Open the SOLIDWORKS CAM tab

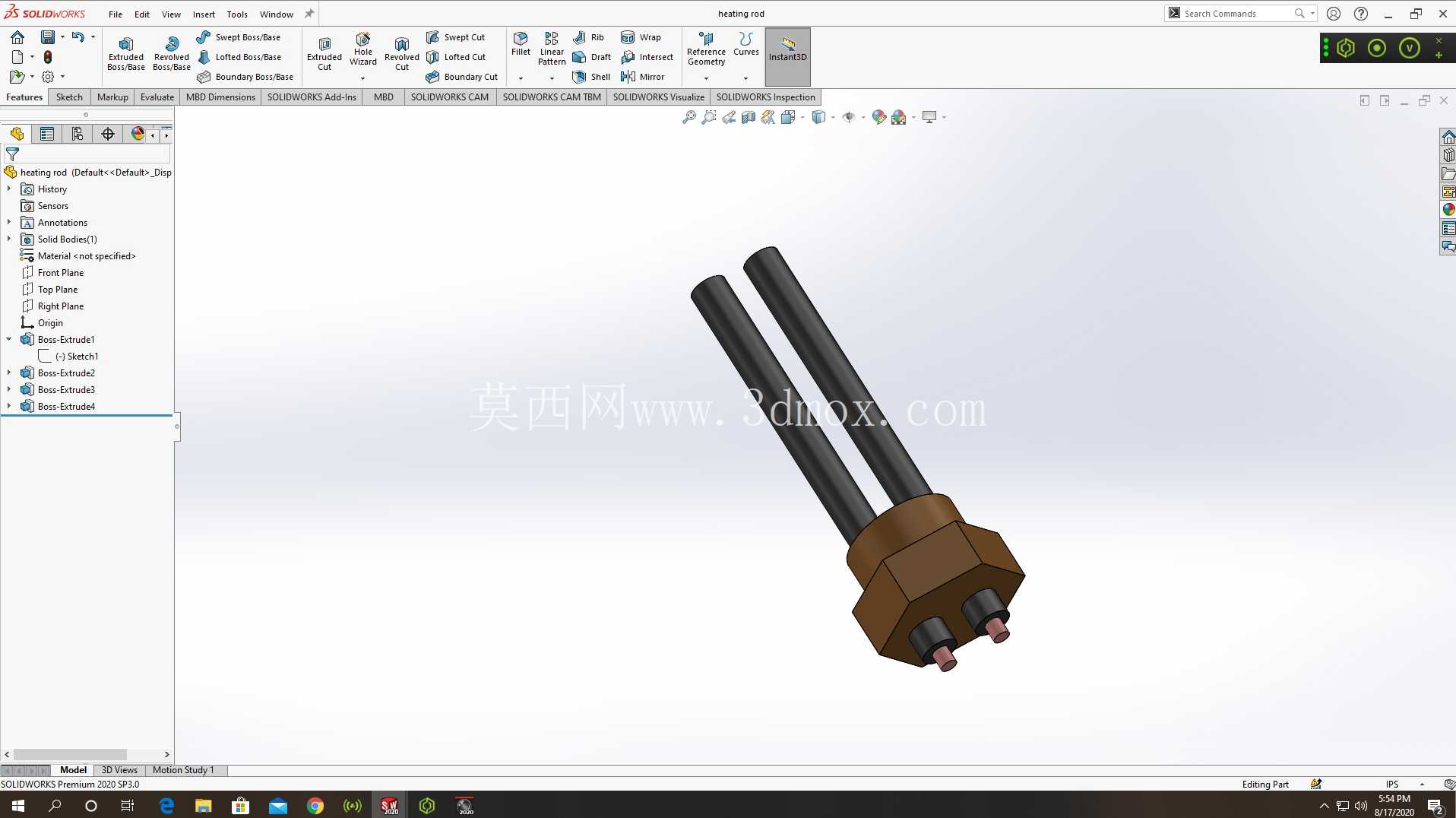click(x=450, y=97)
